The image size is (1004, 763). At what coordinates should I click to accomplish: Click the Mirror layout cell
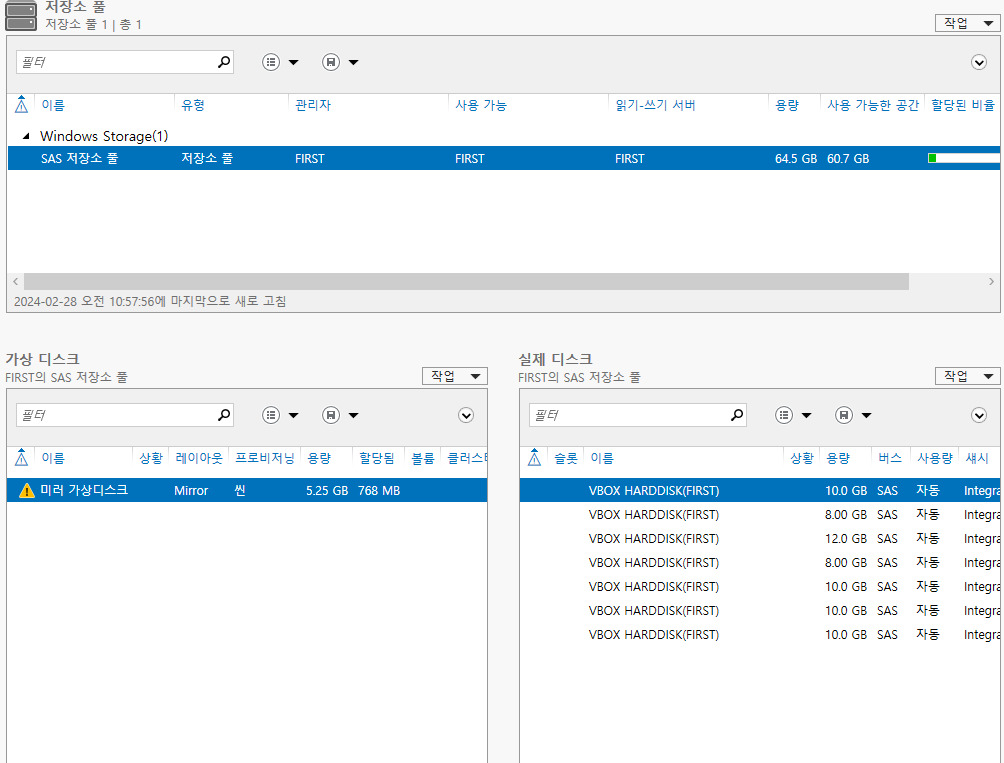click(191, 490)
